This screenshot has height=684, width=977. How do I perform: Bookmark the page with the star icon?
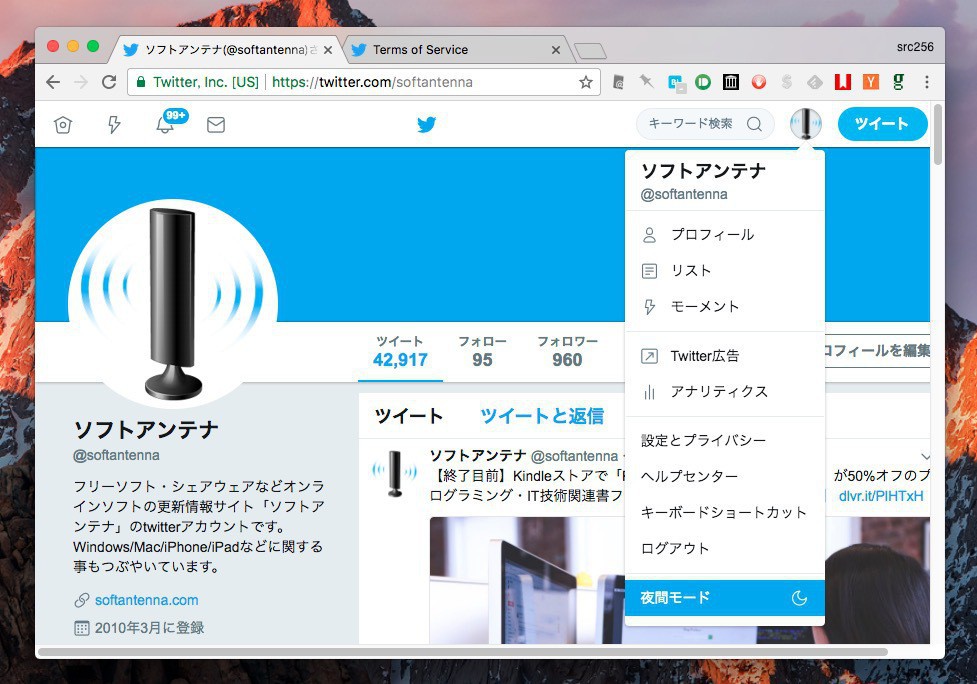pos(586,82)
